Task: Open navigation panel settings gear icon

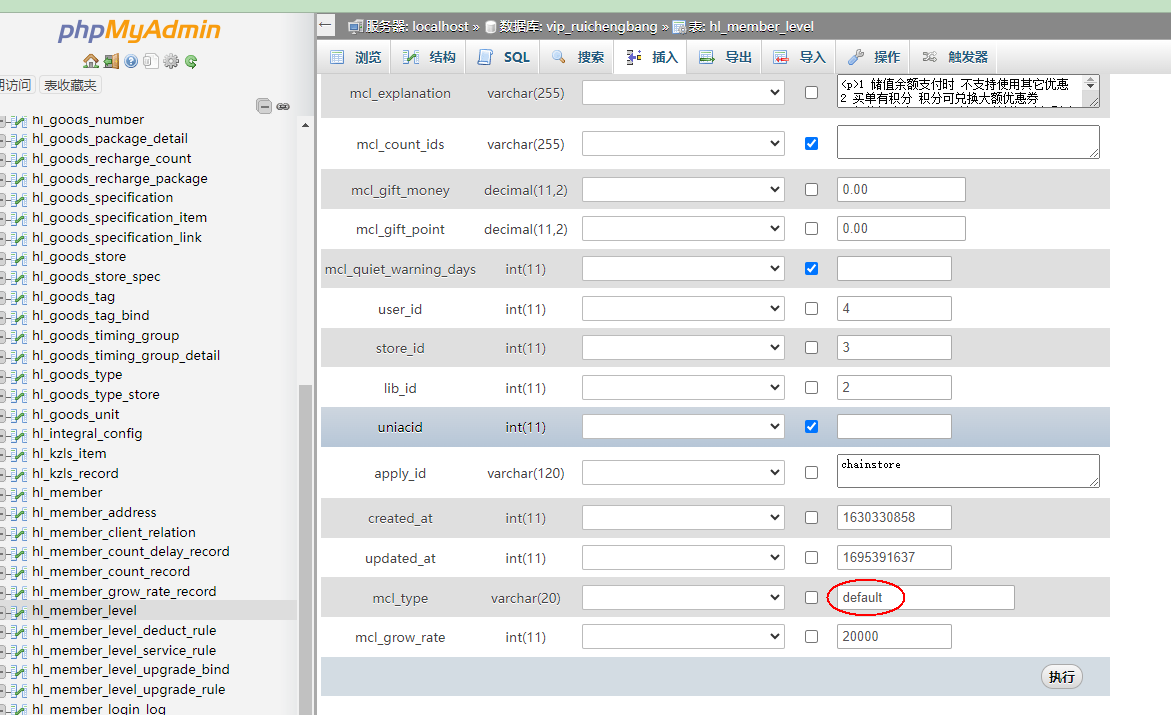Action: pyautogui.click(x=171, y=61)
